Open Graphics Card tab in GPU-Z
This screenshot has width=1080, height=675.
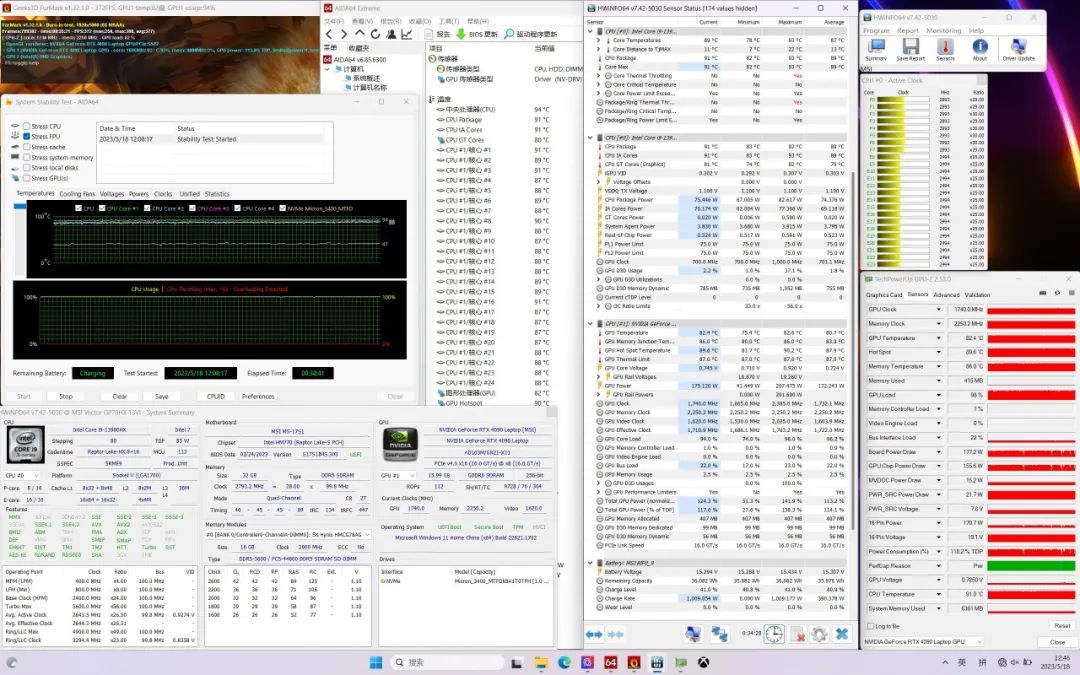point(884,295)
